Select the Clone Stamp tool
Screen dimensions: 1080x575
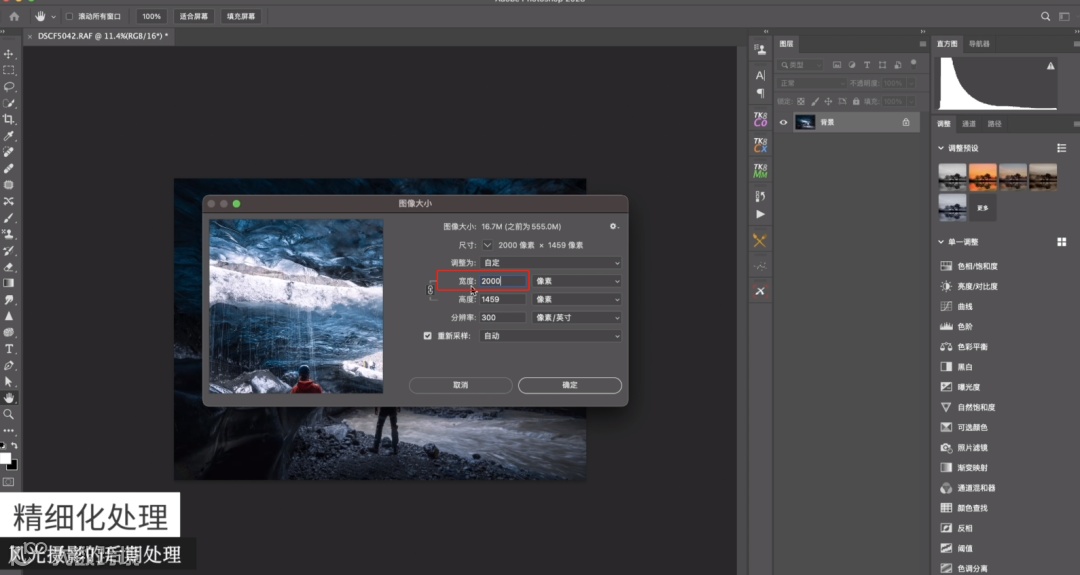(x=8, y=234)
